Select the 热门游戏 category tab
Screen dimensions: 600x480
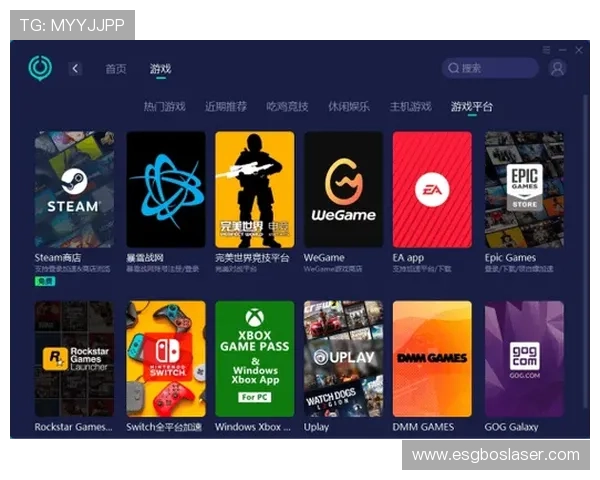[165, 106]
